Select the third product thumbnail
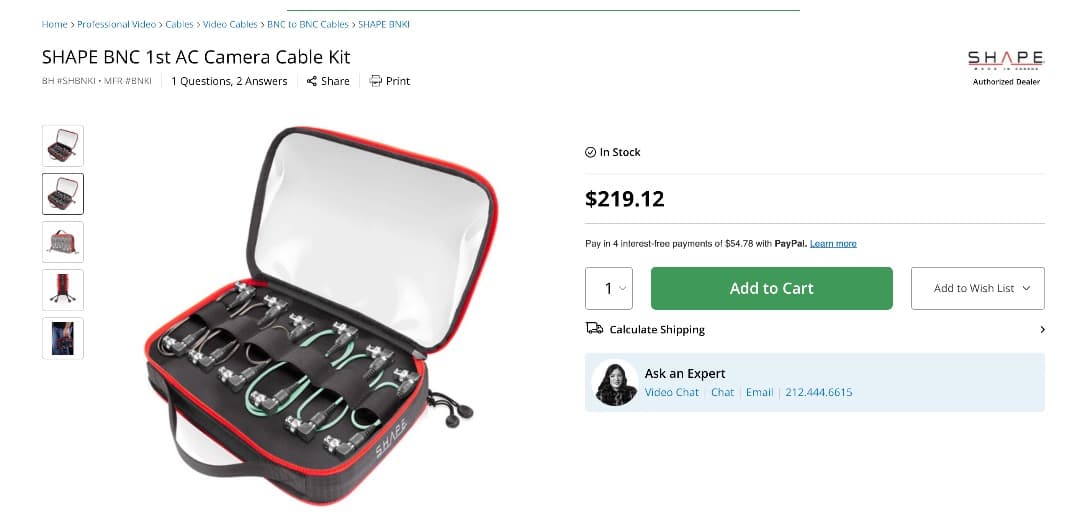1080x520 pixels. coord(63,242)
